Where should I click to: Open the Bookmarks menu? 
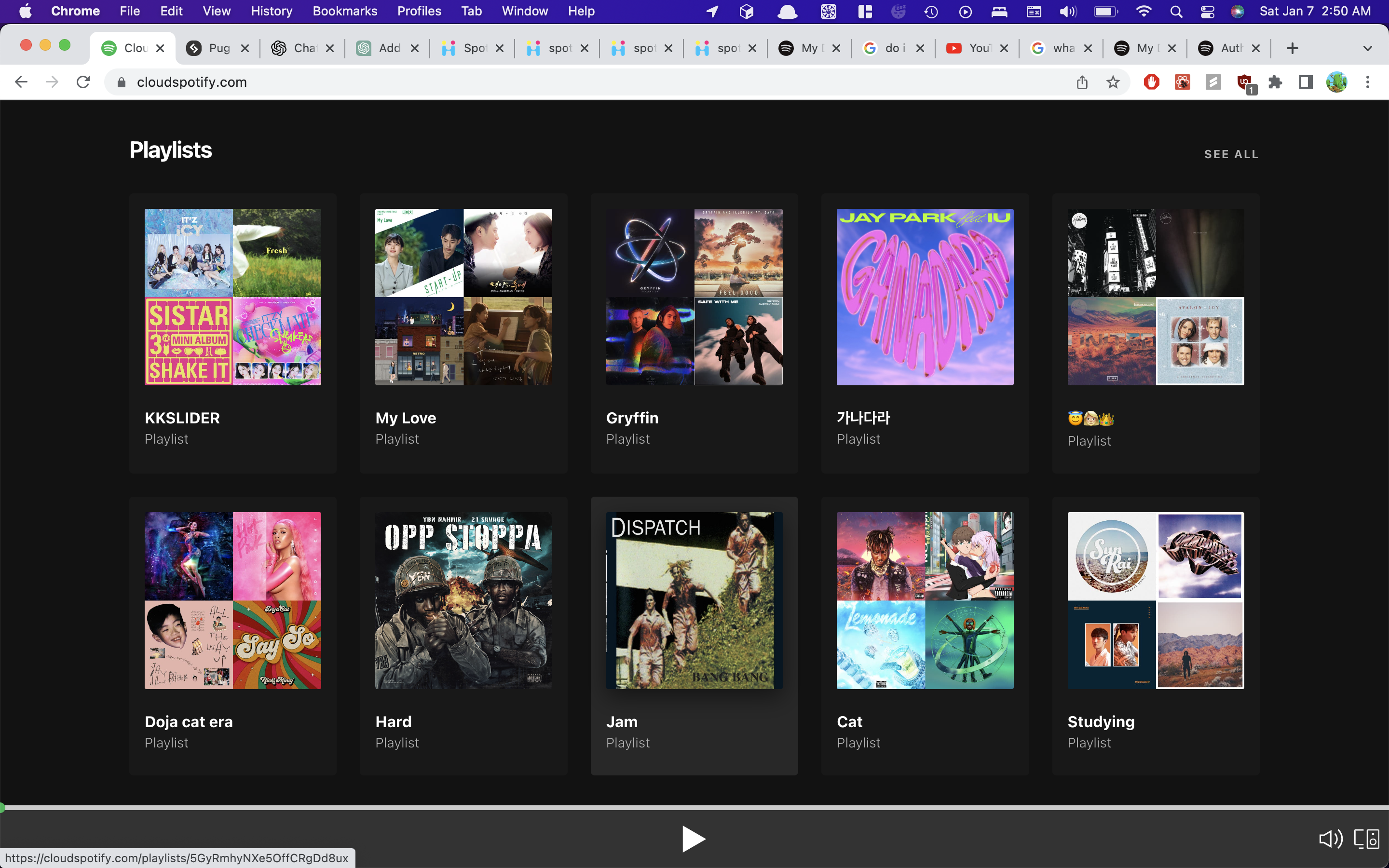(x=344, y=11)
